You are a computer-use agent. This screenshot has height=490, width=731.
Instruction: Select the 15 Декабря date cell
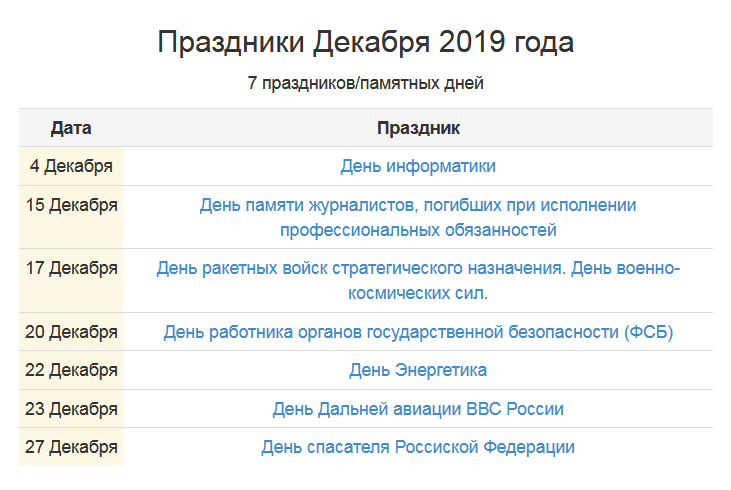pos(71,206)
